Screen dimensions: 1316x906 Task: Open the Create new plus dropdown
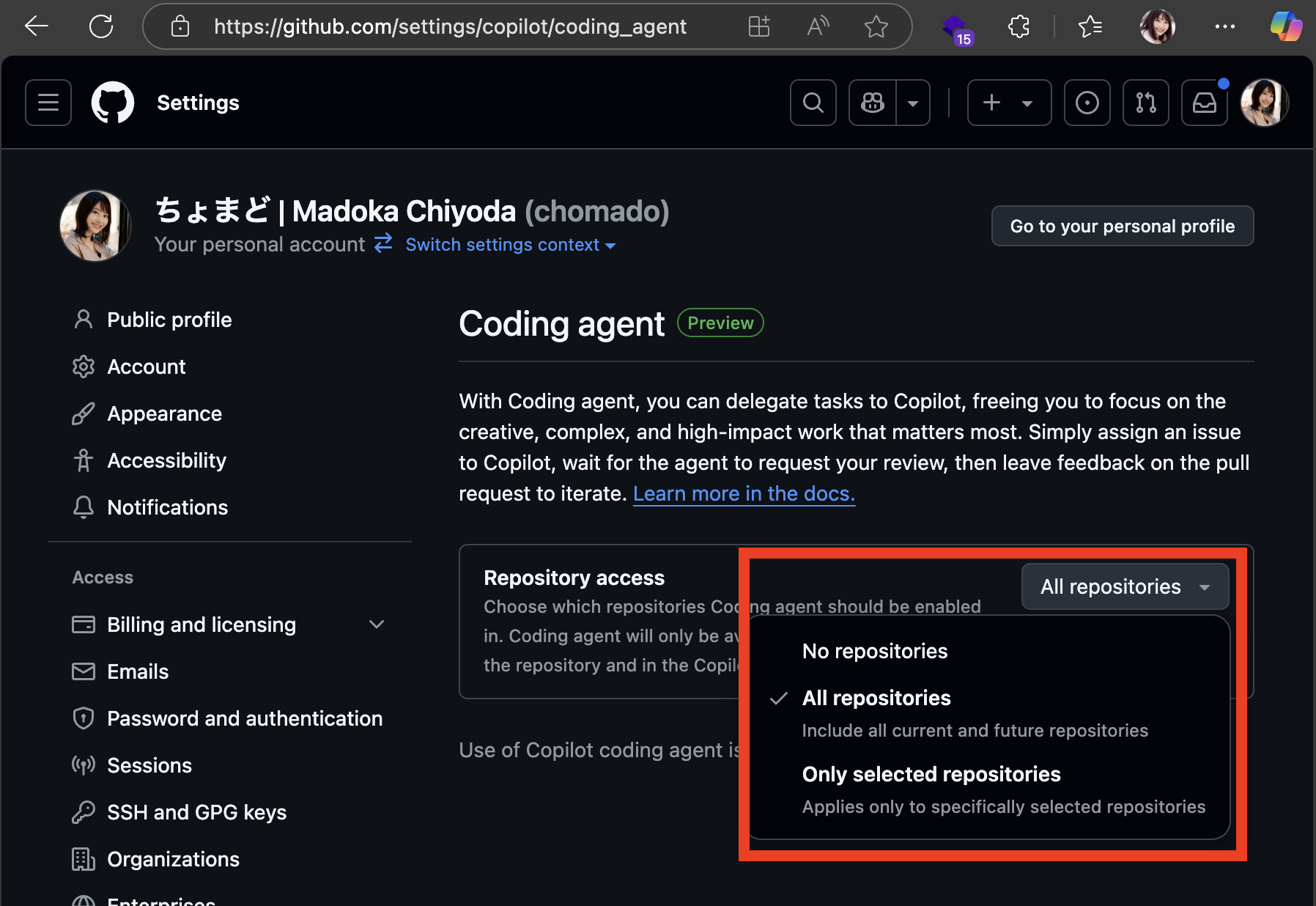coord(1009,103)
